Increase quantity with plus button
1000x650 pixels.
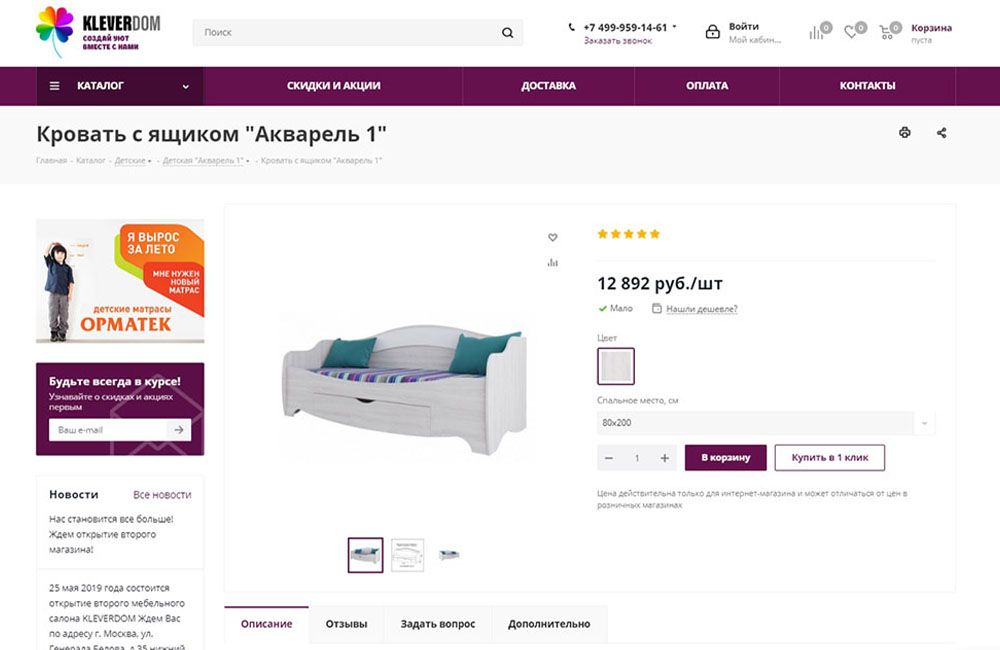[x=664, y=458]
